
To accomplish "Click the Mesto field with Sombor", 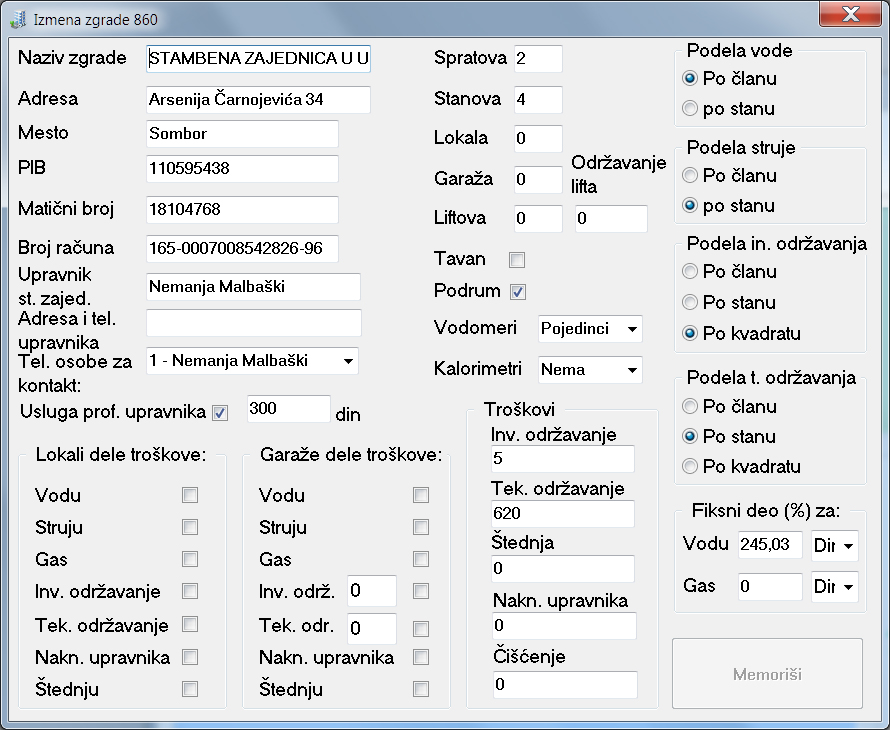I will click(242, 134).
